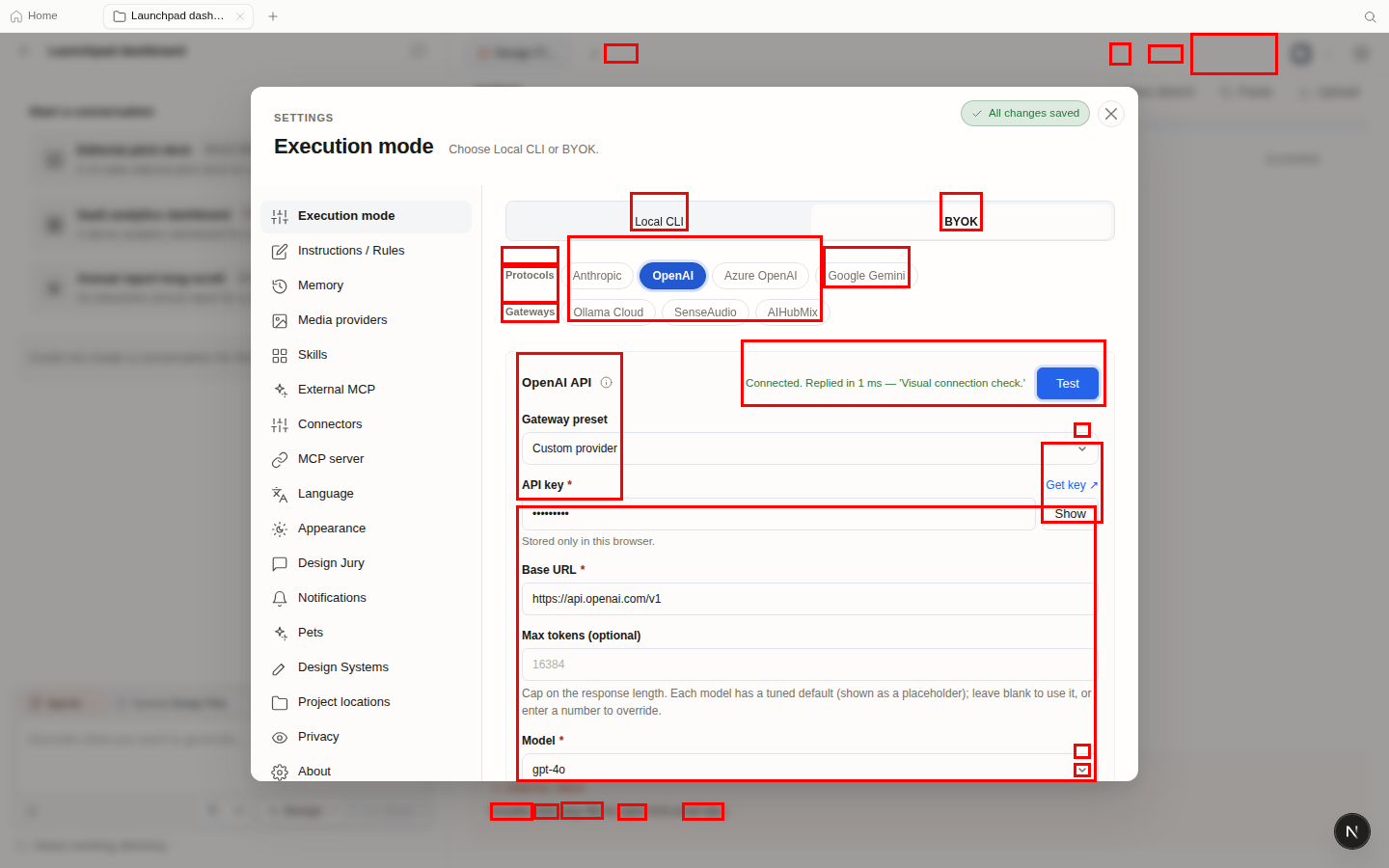
Task: Test the OpenAI API connection
Action: tap(1068, 384)
